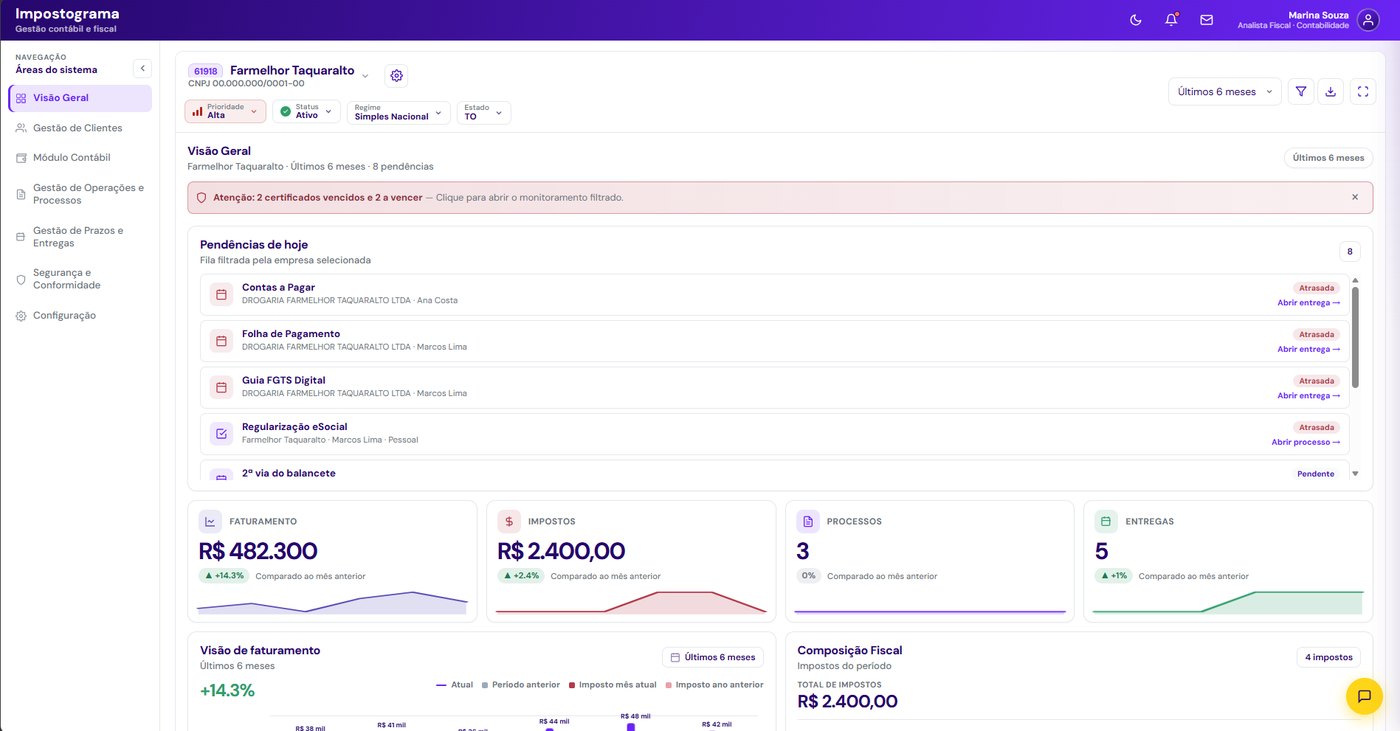Open notifications bell icon
1400x731 pixels.
pos(1171,20)
